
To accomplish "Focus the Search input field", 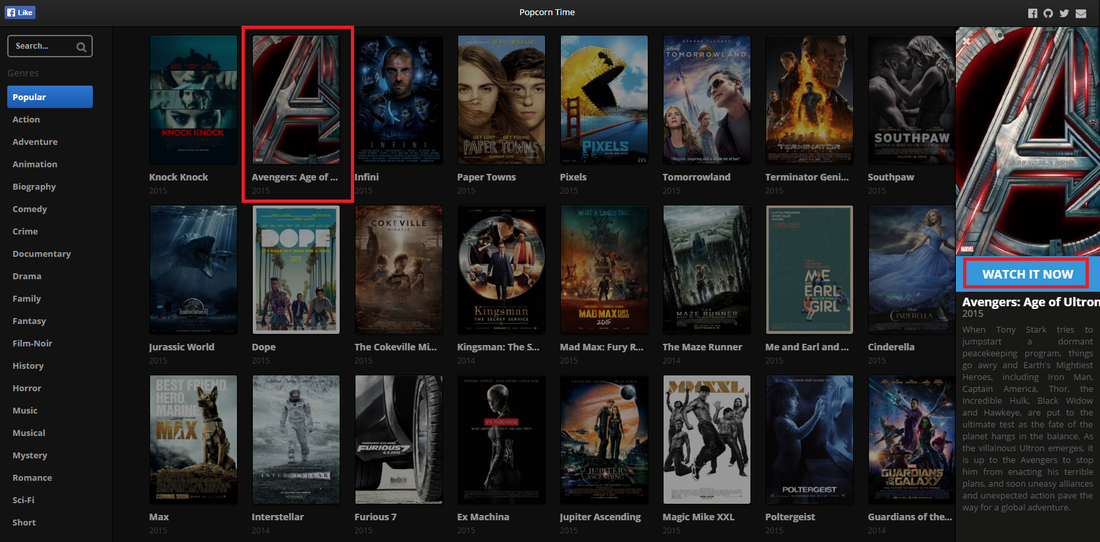I will (x=50, y=46).
